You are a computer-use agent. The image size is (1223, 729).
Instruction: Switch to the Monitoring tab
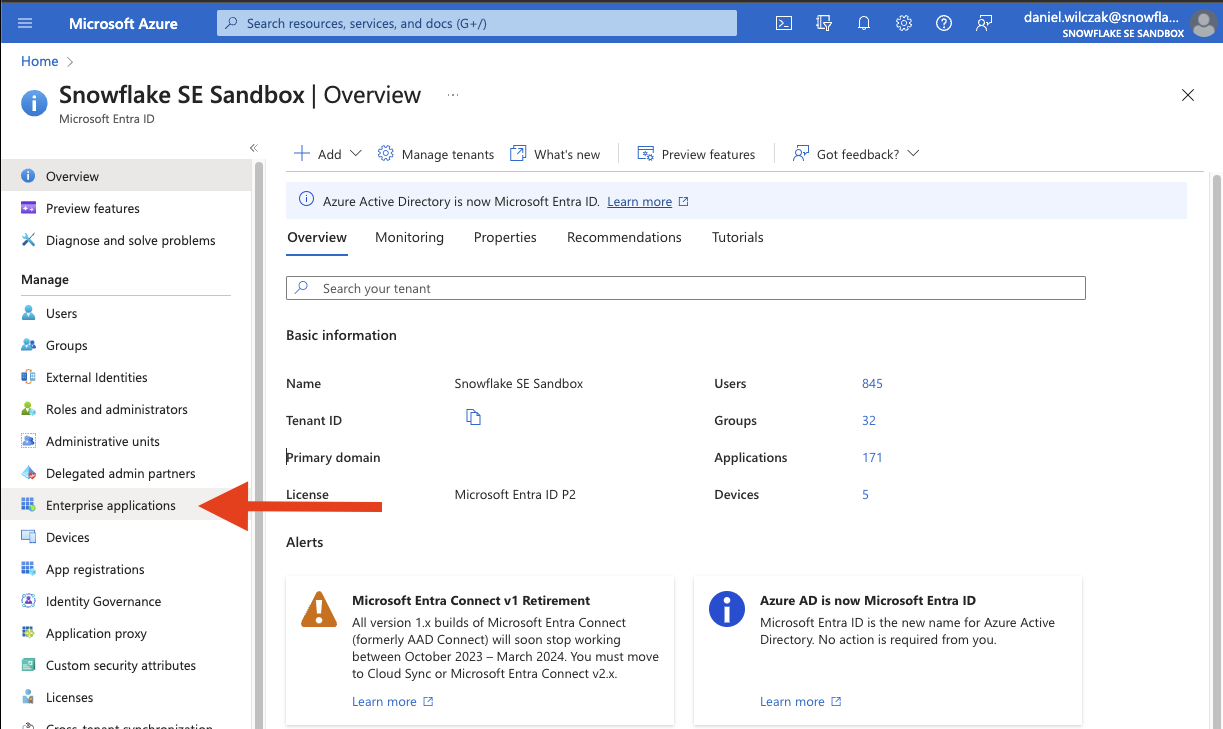[409, 237]
